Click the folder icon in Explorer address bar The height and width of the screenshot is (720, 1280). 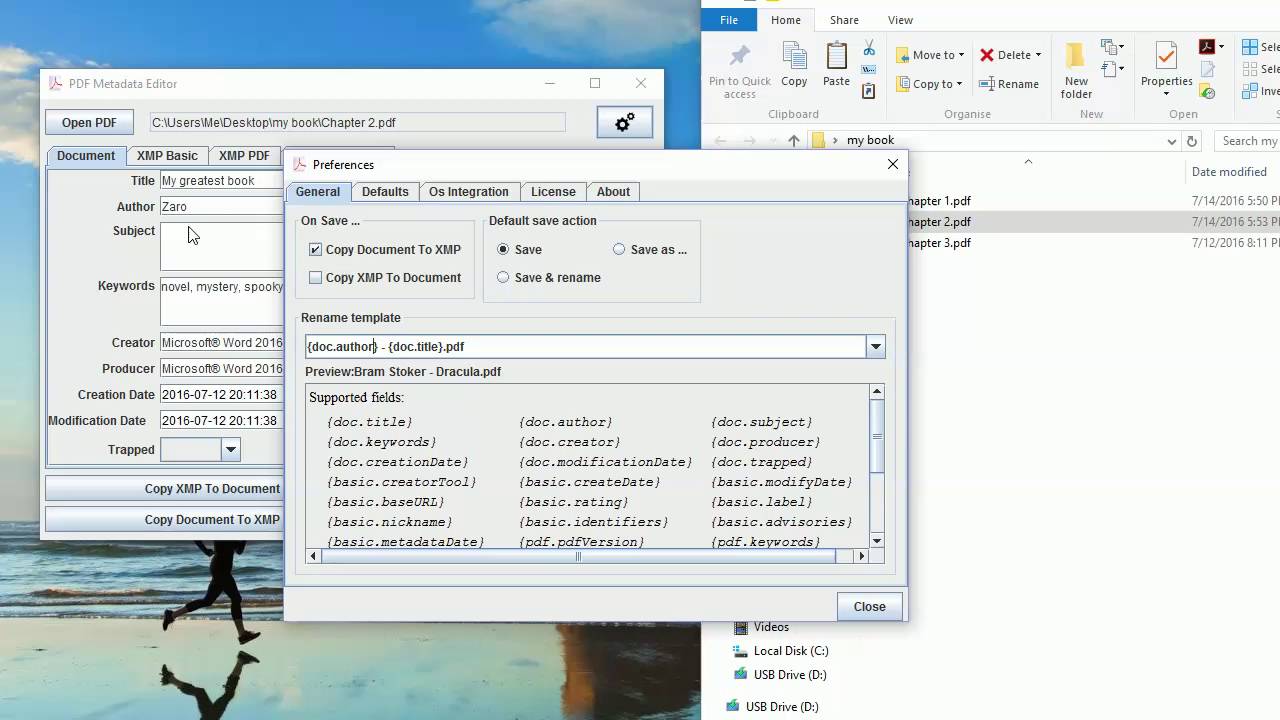pyautogui.click(x=819, y=141)
